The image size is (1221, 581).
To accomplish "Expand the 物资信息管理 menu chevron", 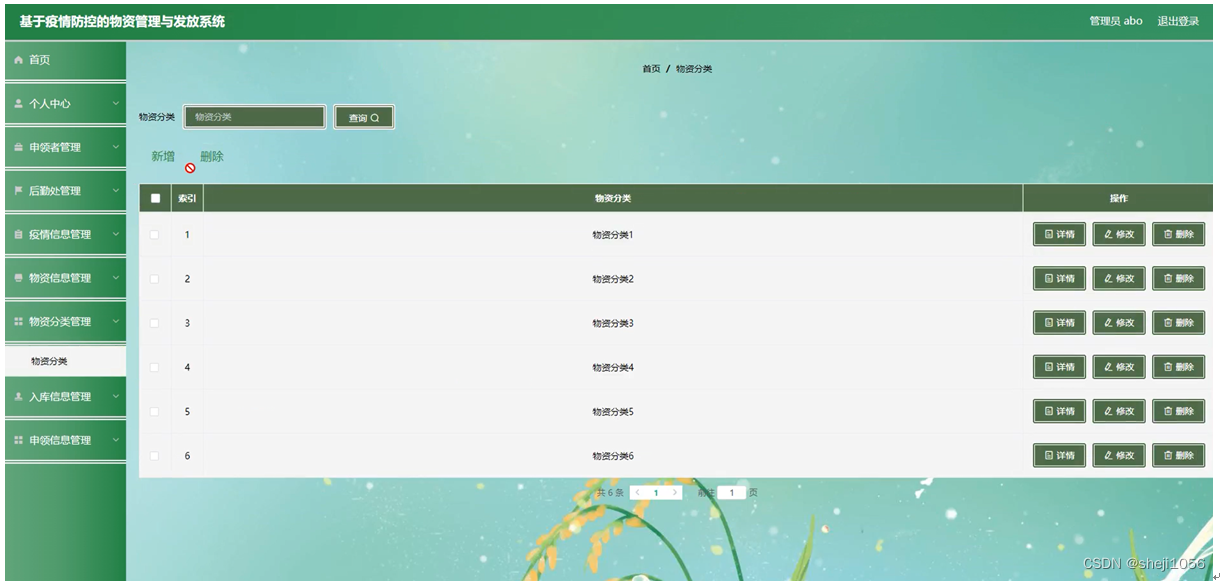I will (115, 278).
